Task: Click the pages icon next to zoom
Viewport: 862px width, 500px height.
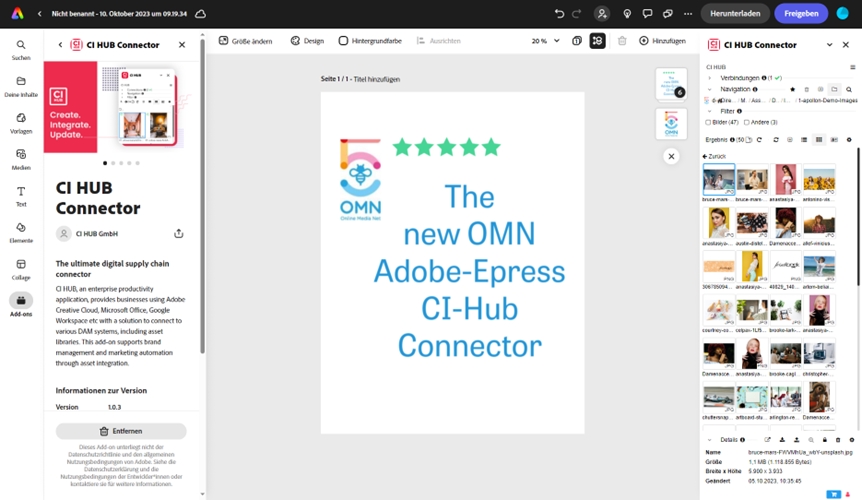Action: pyautogui.click(x=577, y=41)
